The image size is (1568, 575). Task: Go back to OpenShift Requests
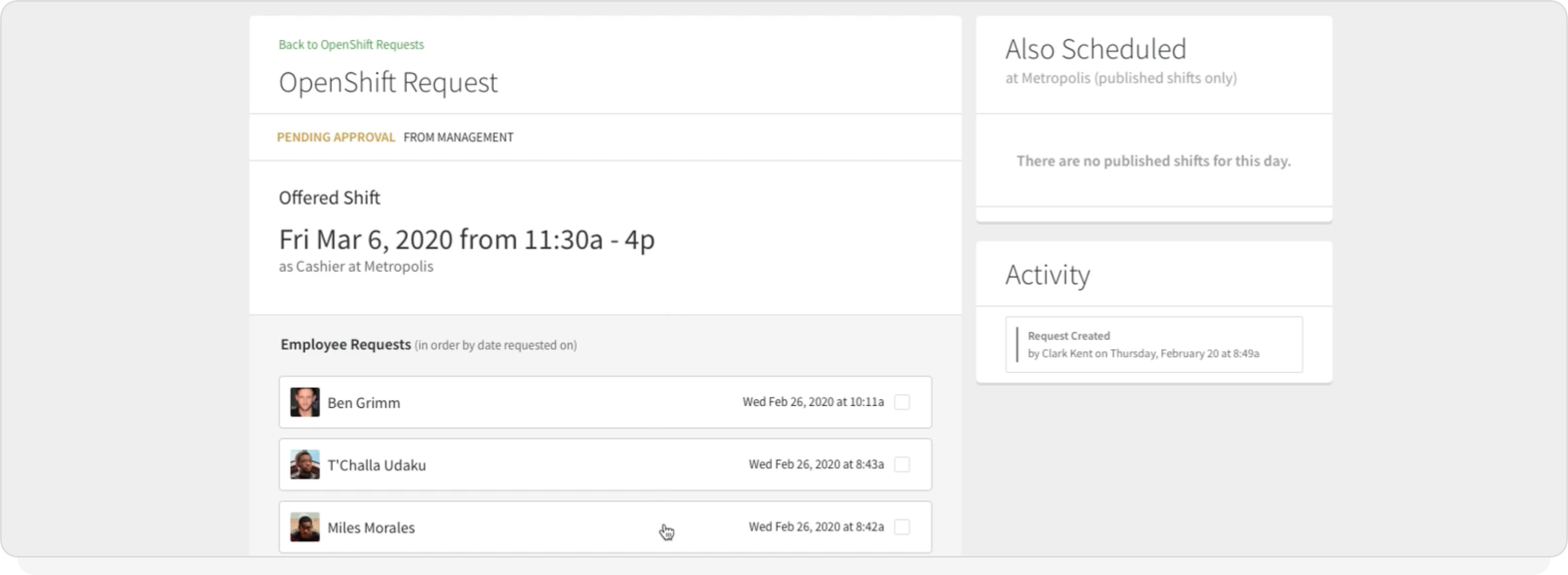pos(350,44)
